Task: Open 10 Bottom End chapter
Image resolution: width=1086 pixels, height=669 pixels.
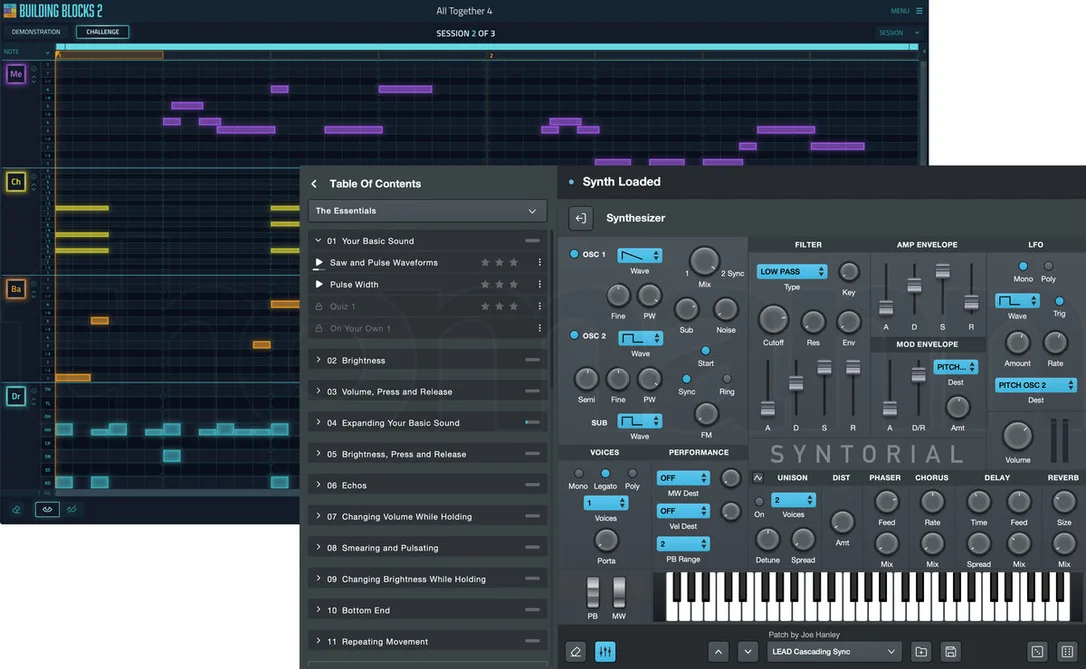Action: (427, 610)
